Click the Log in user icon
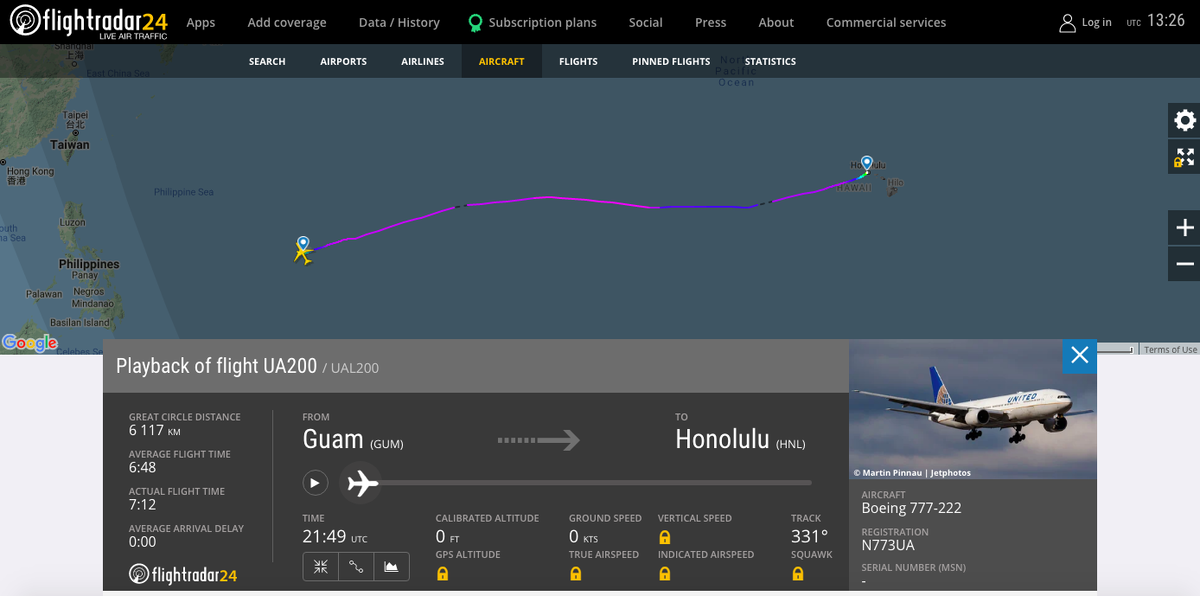 [x=1068, y=22]
